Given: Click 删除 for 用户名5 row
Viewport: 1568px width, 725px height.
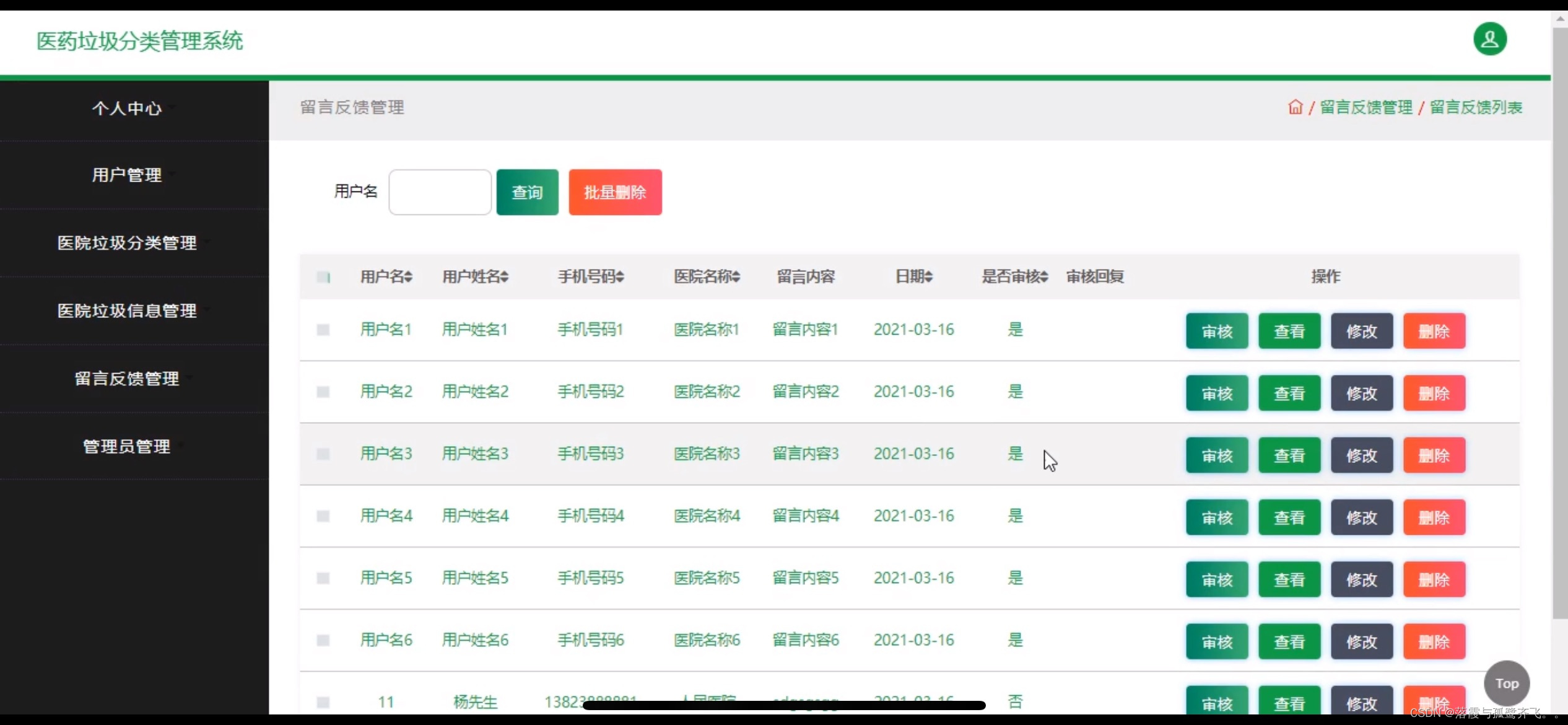Looking at the screenshot, I should [x=1434, y=579].
